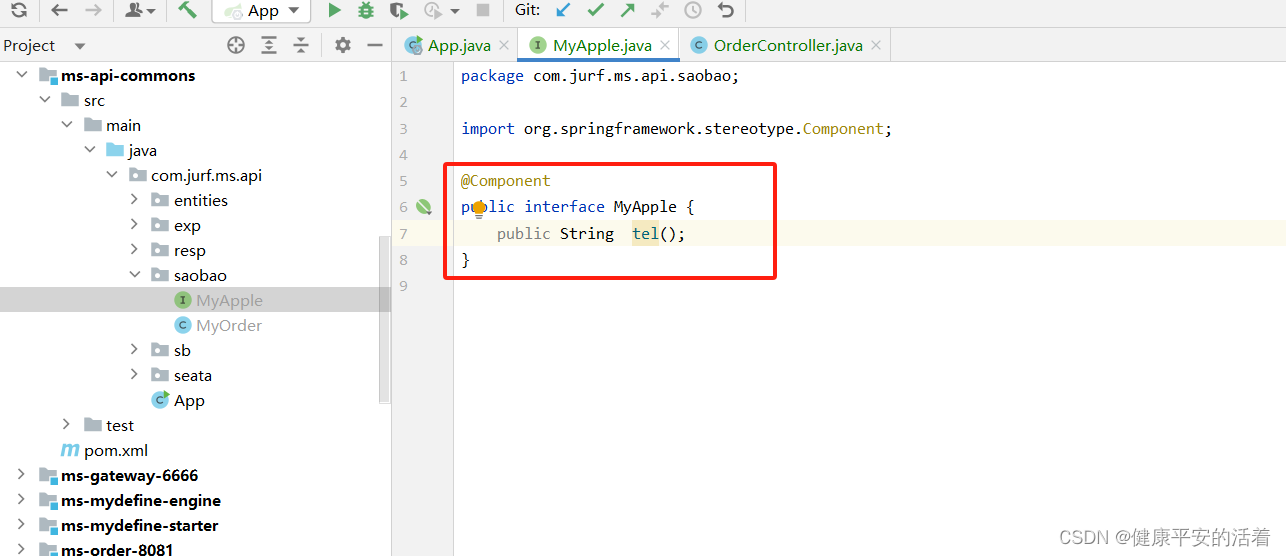Run App with the green play button

[x=334, y=10]
